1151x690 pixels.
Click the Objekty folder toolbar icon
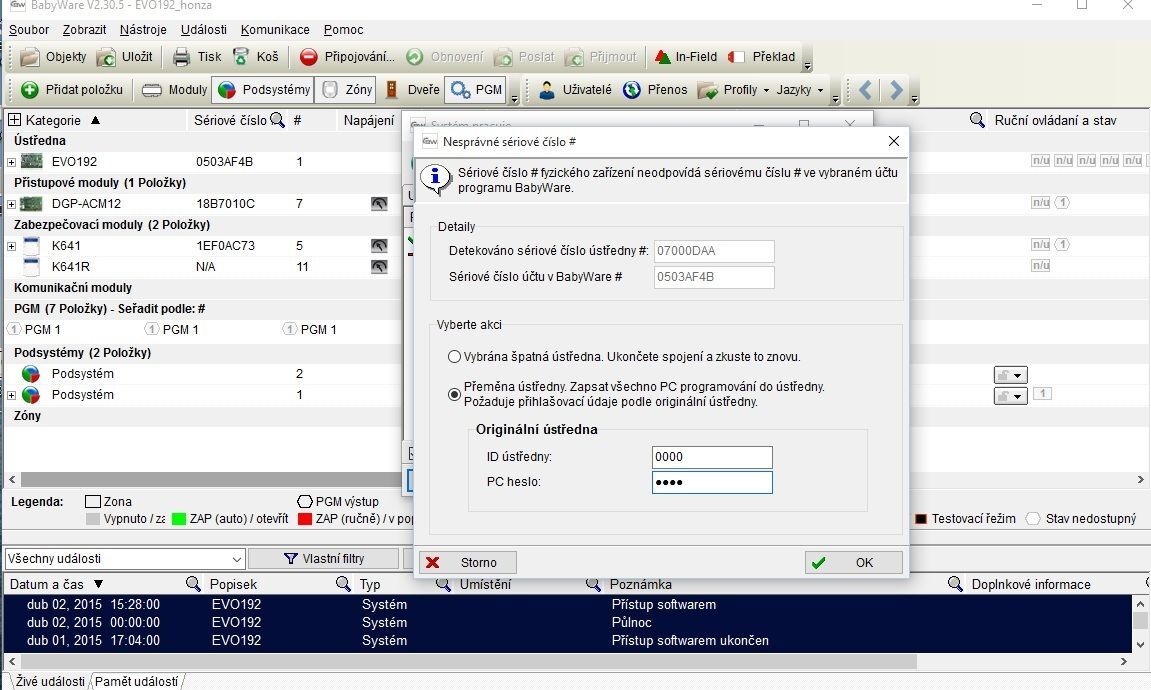coord(31,57)
